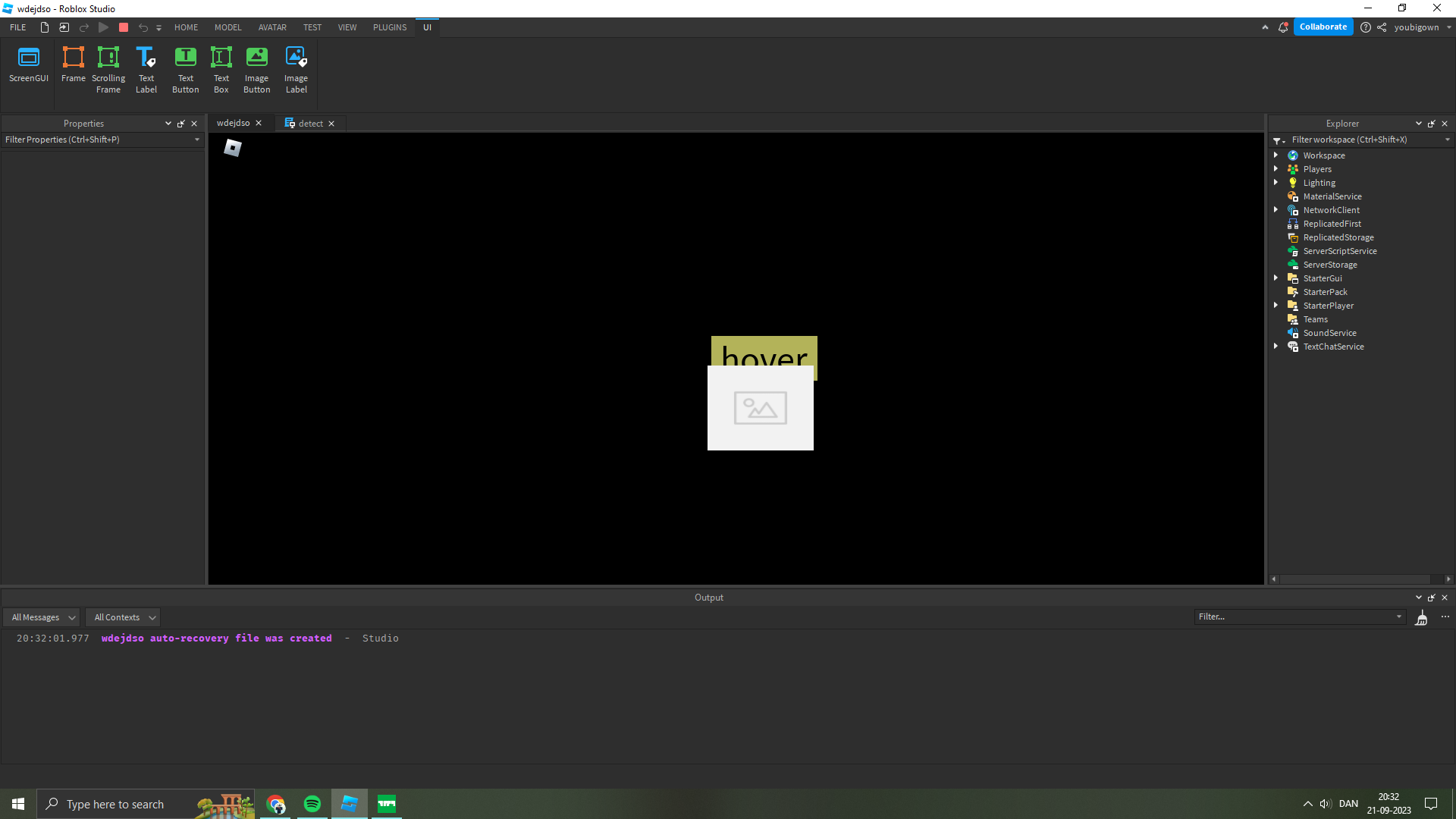Screen dimensions: 1456x819
Task: Open the FILE menu
Action: (x=16, y=27)
